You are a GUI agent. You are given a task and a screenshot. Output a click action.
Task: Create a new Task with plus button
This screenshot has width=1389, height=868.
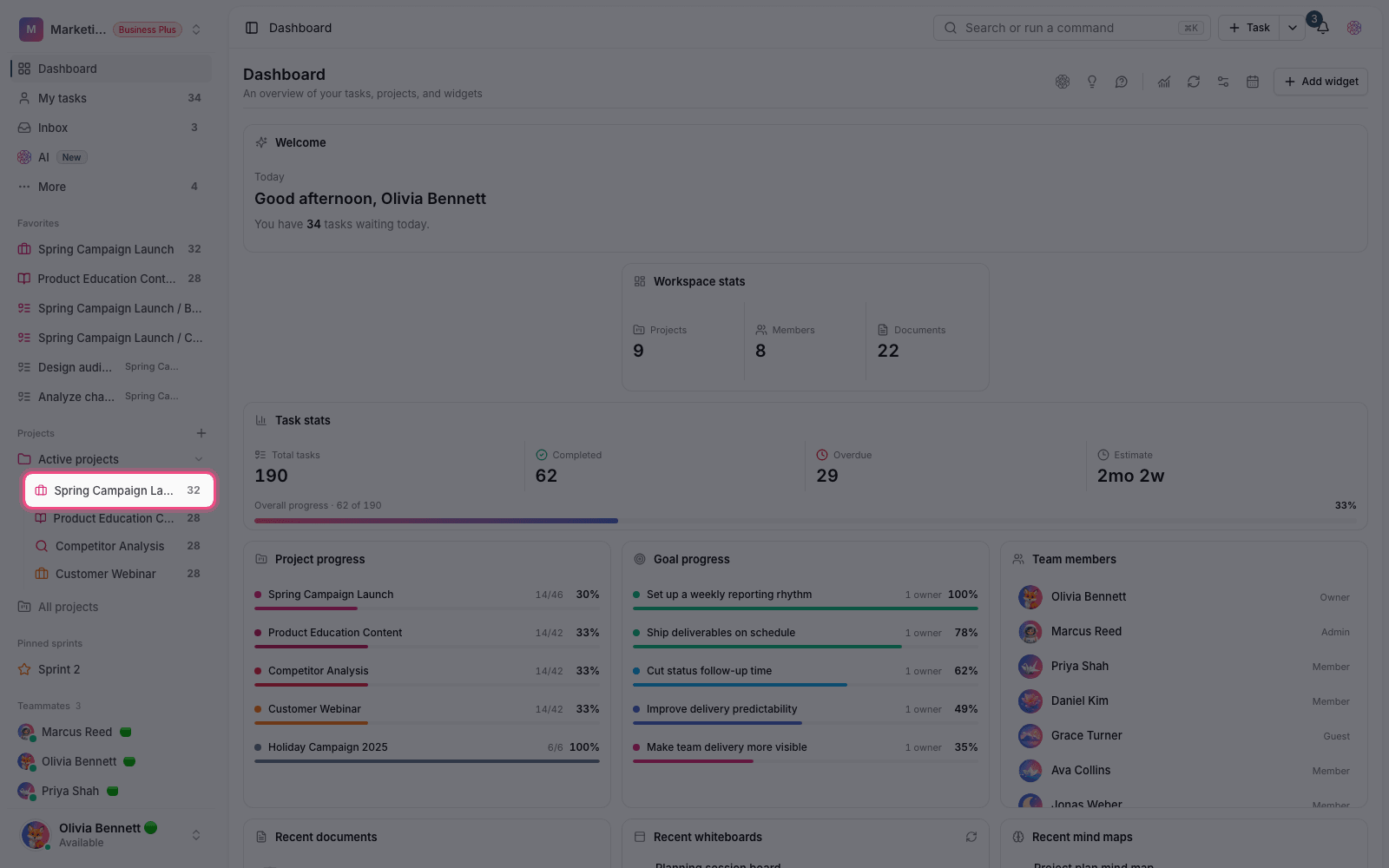1249,28
